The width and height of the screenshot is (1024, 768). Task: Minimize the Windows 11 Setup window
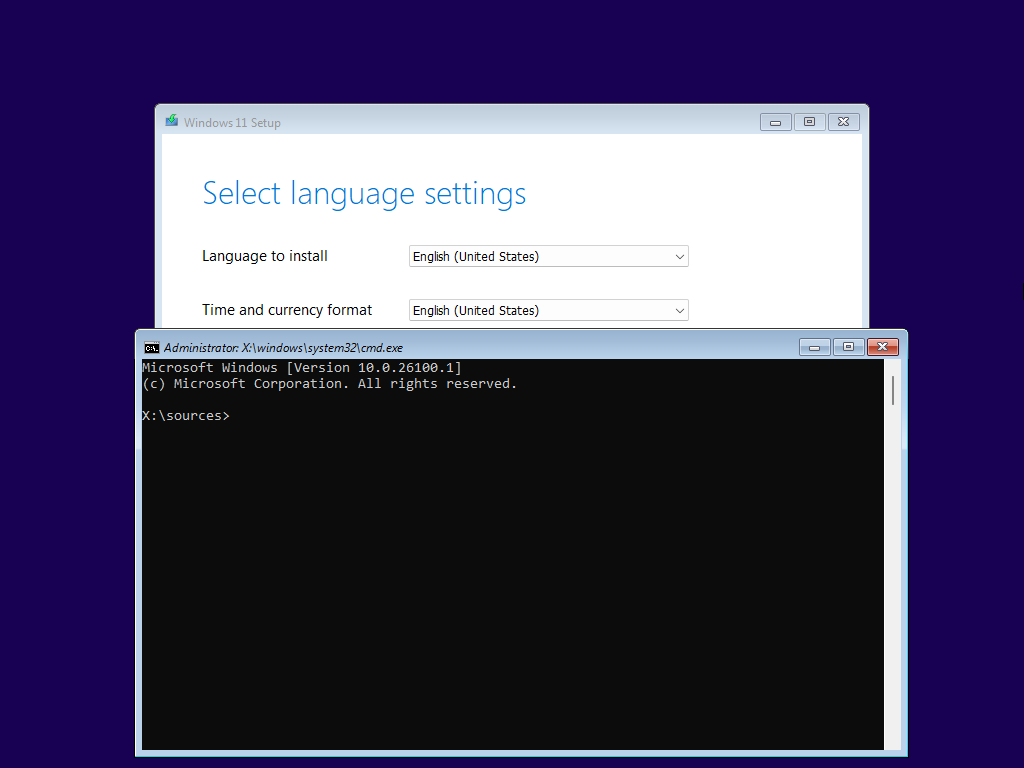[776, 122]
